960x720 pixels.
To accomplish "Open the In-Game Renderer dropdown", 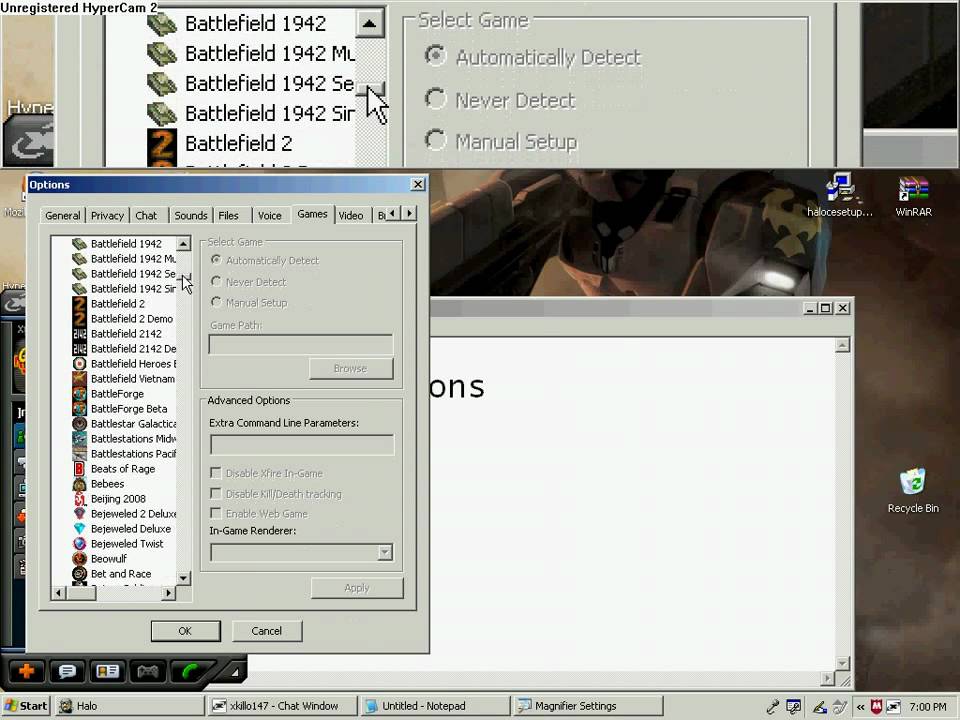I will 384,553.
